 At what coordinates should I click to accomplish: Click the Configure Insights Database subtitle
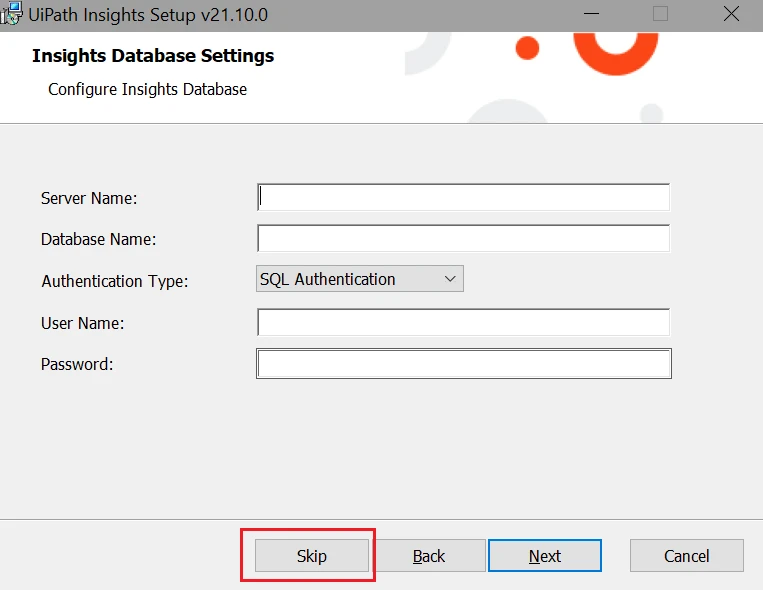coord(147,90)
